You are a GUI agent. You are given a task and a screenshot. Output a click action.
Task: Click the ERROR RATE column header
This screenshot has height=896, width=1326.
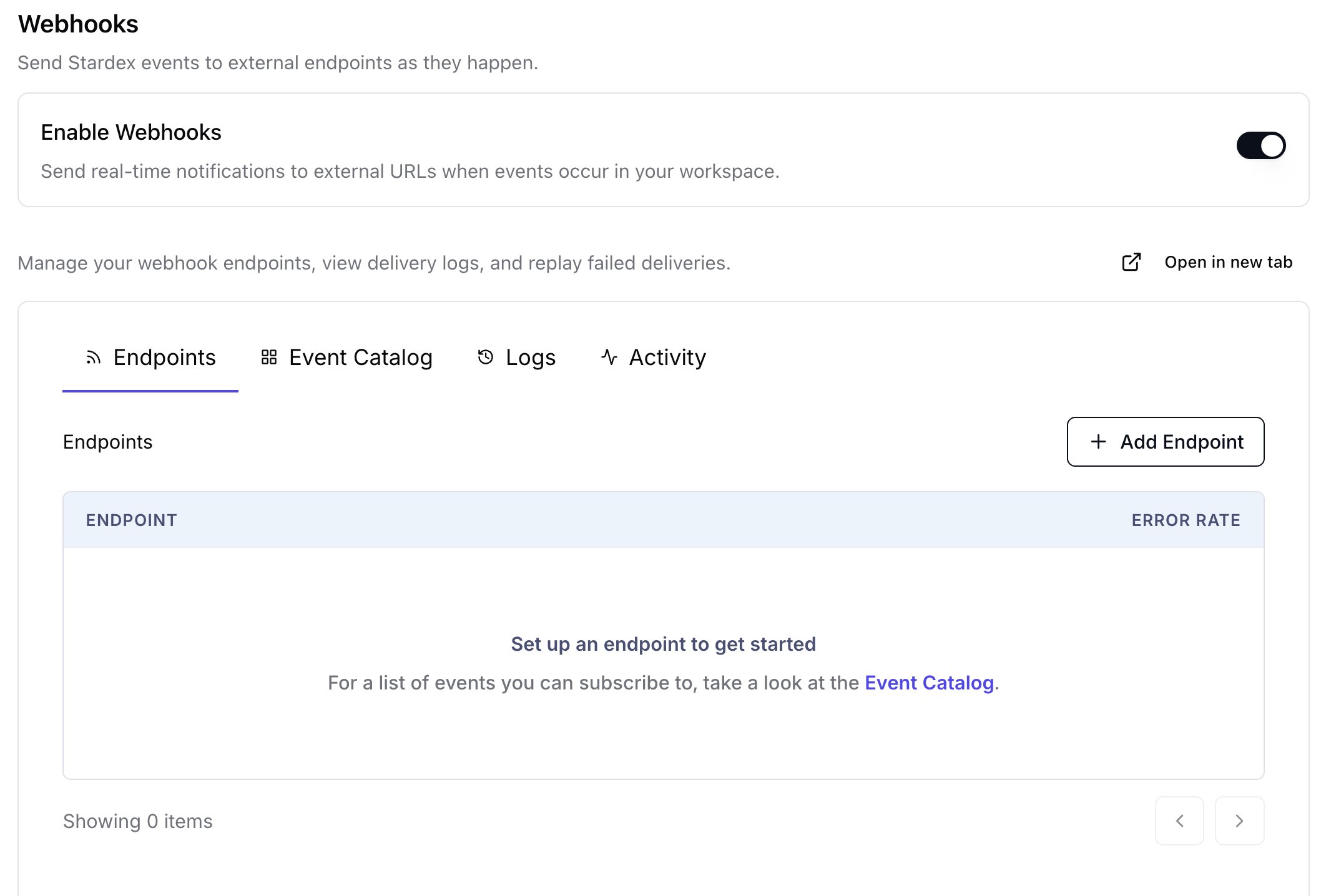point(1186,520)
